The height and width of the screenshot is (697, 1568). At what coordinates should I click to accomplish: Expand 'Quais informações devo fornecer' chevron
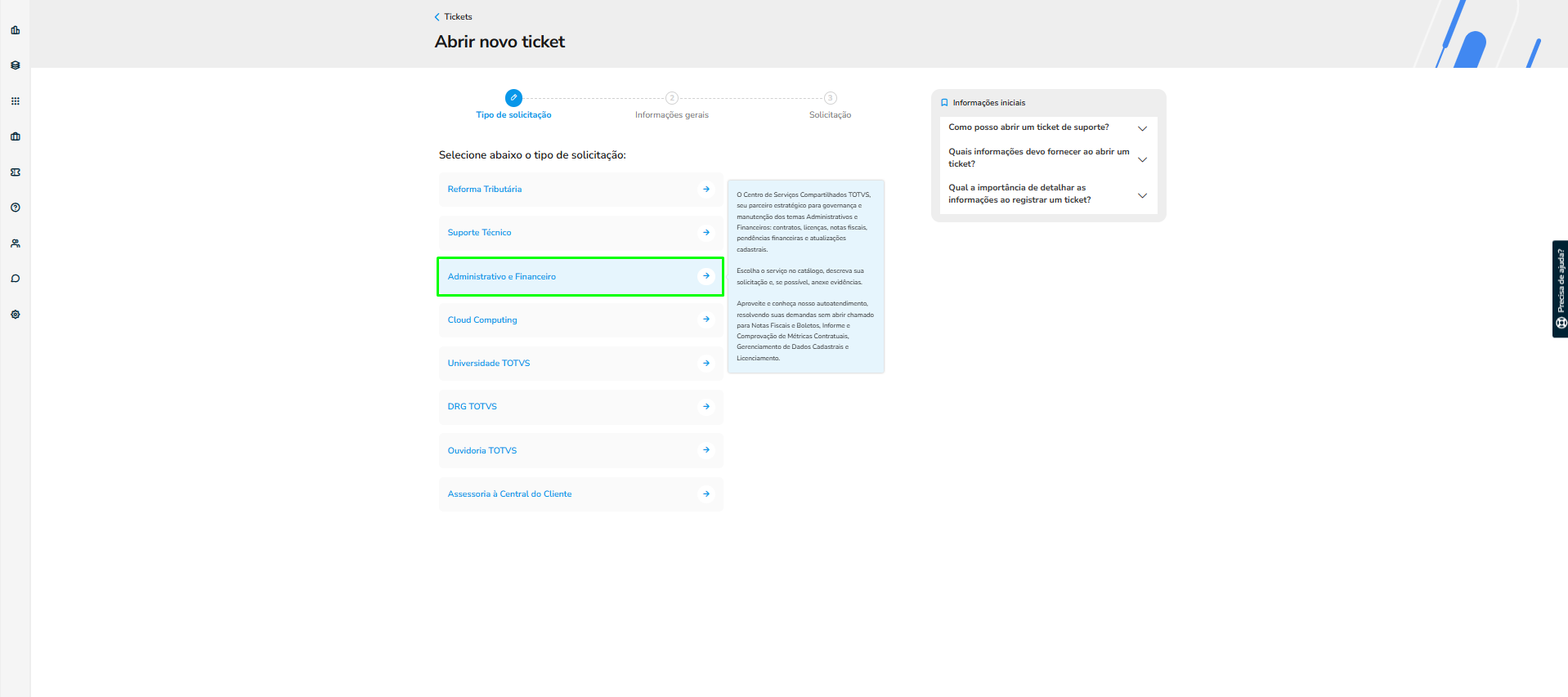[1143, 159]
